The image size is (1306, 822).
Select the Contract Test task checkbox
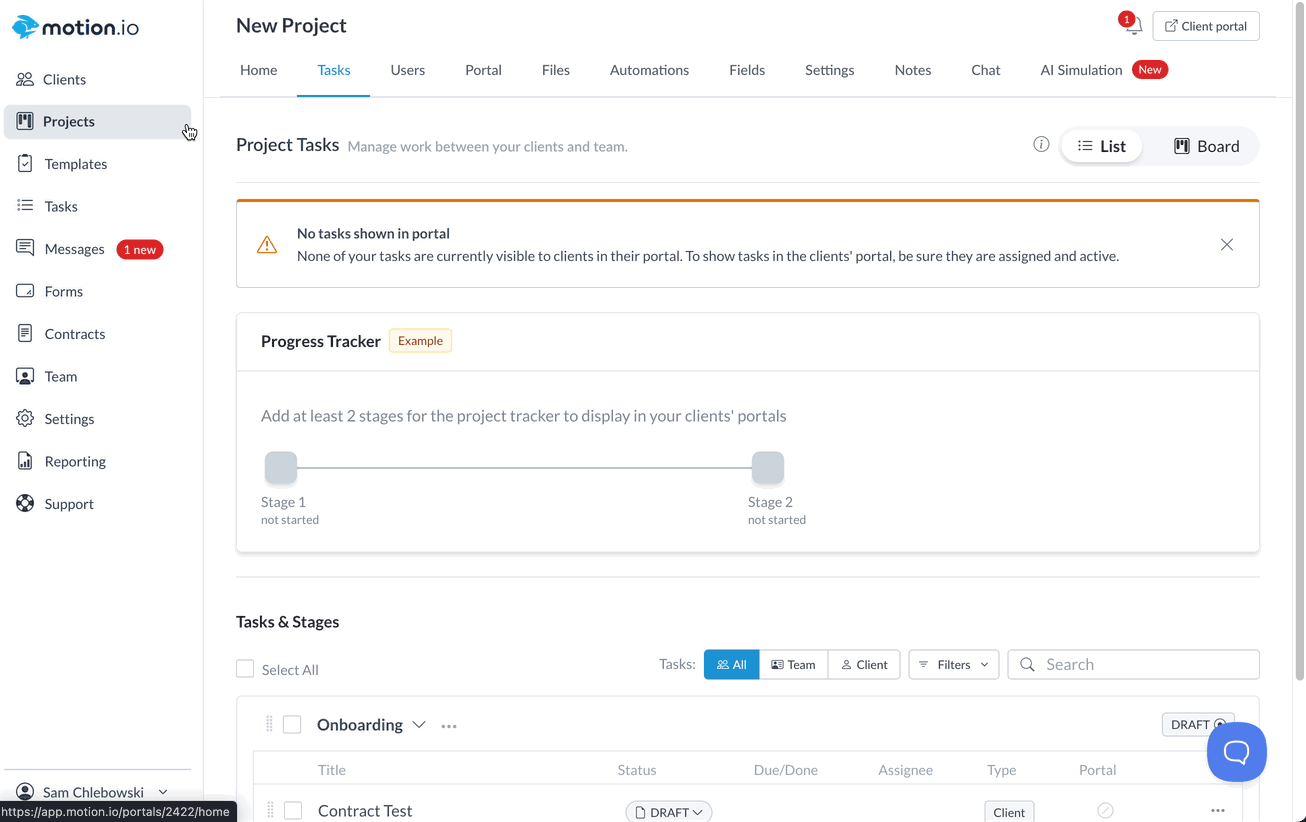[293, 811]
